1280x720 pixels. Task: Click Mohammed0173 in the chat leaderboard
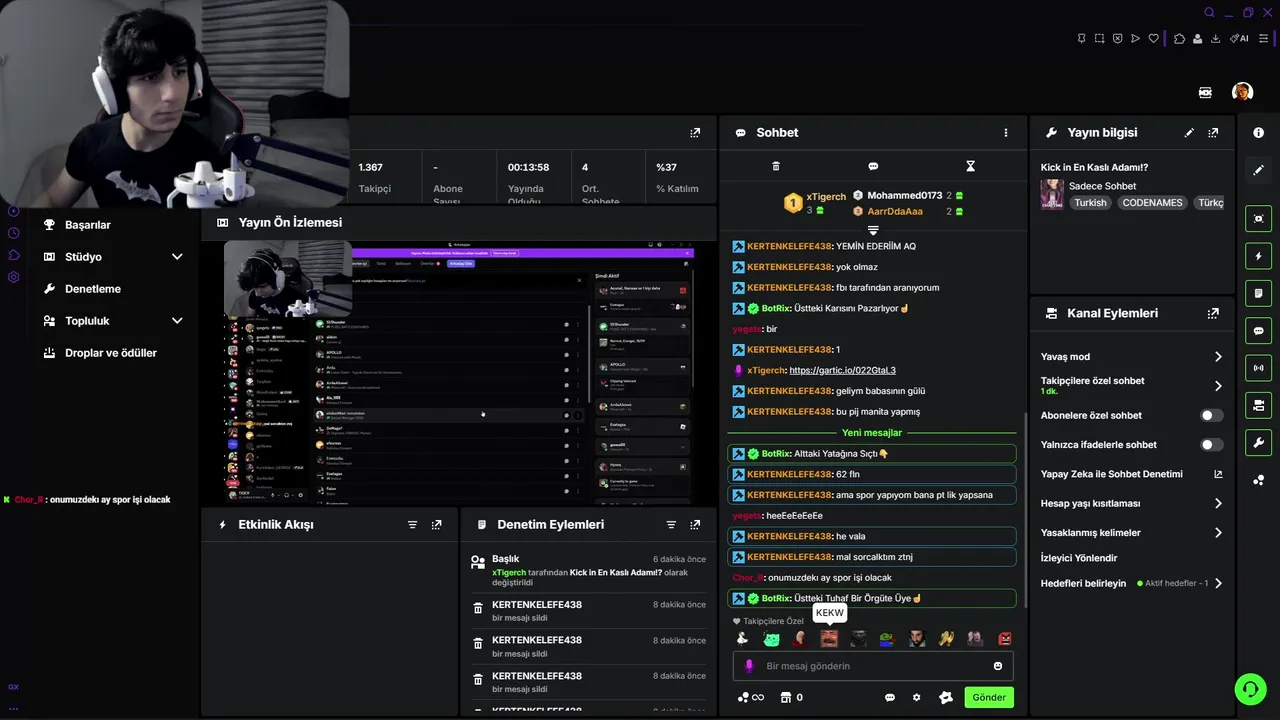point(904,195)
